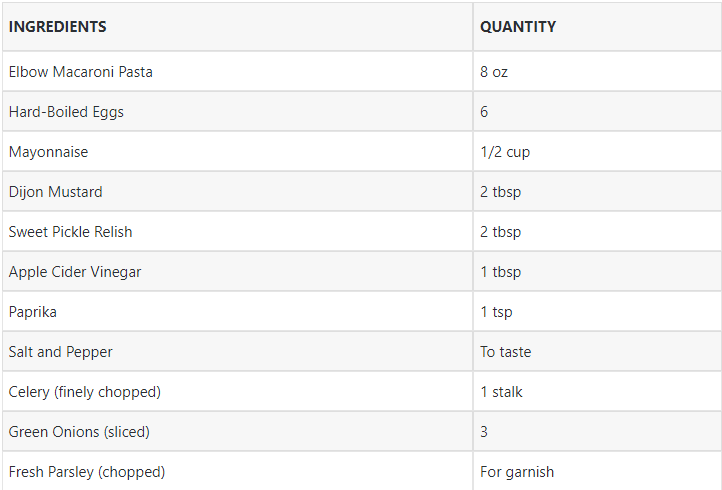Select the 1 stalk quantity value
Image resolution: width=722 pixels, height=490 pixels.
click(x=501, y=392)
